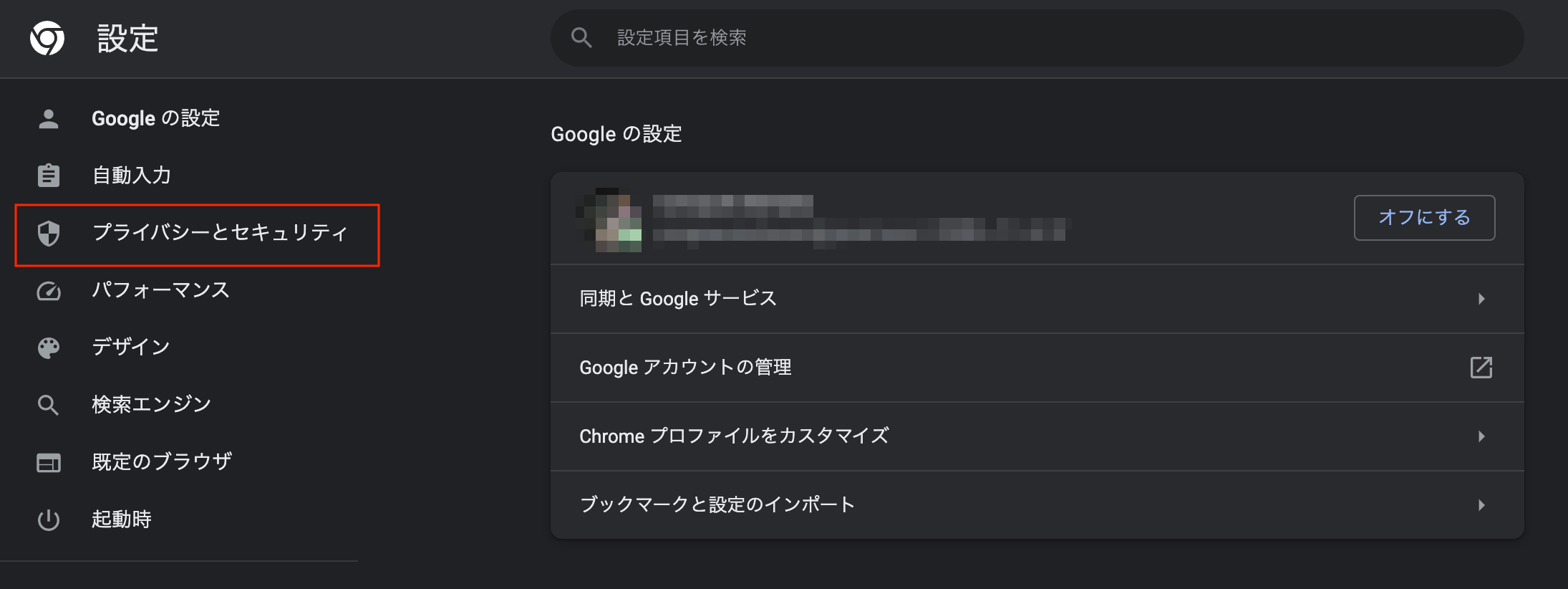Viewport: 1568px width, 589px height.
Task: Click the オフにする button
Action: tap(1424, 218)
